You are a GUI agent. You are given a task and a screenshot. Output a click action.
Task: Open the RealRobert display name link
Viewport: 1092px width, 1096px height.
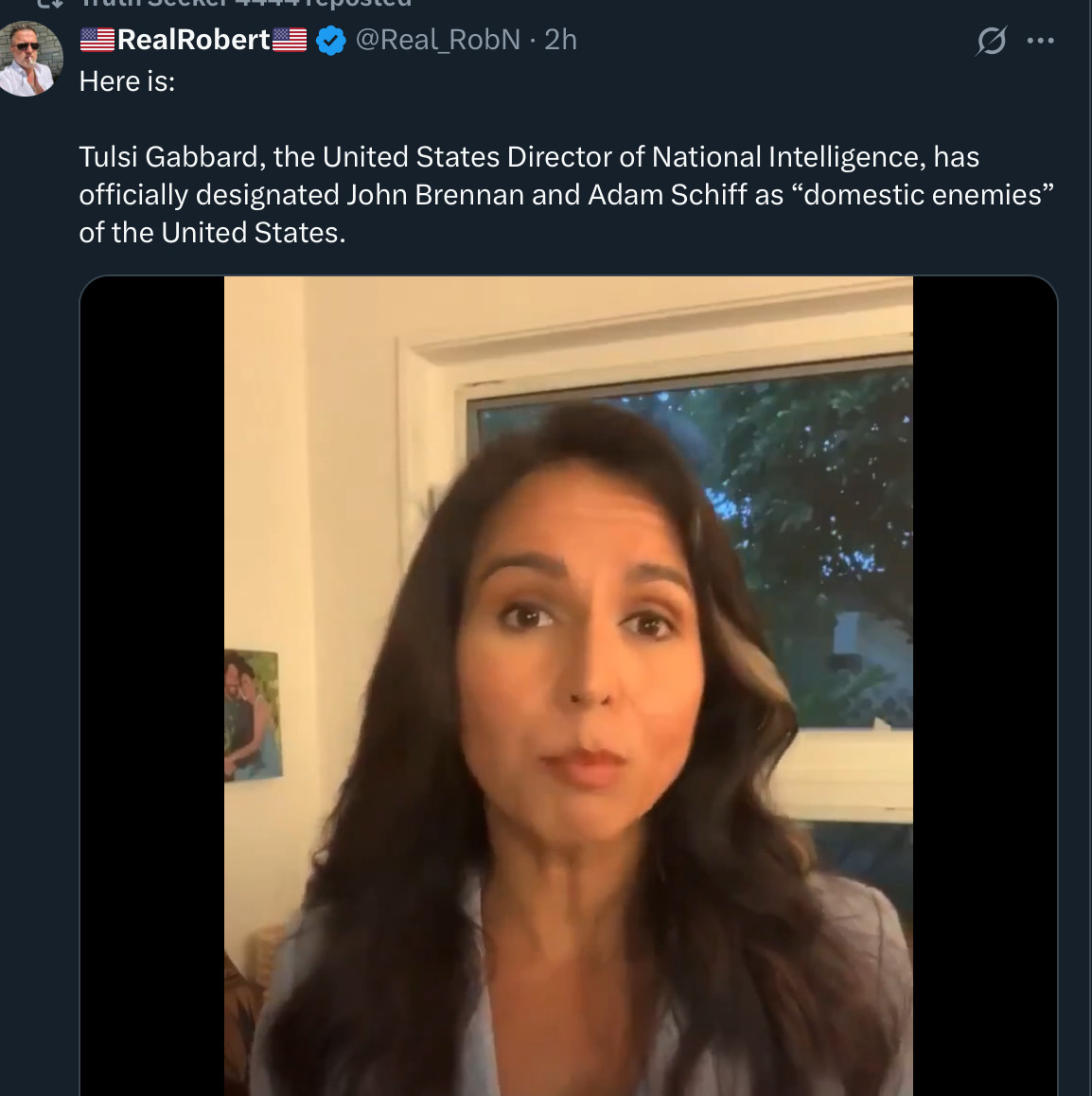193,40
